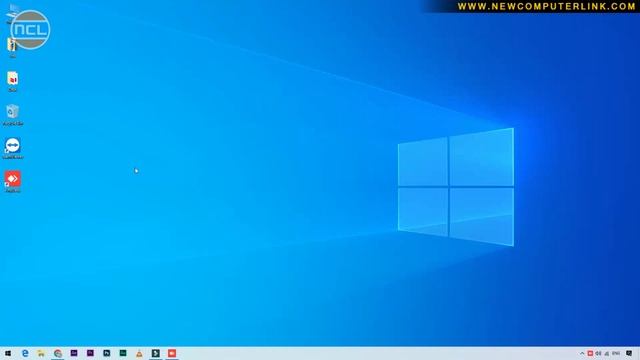Open VLC media player from taskbar
Image resolution: width=640 pixels, height=360 pixels.
click(x=139, y=353)
